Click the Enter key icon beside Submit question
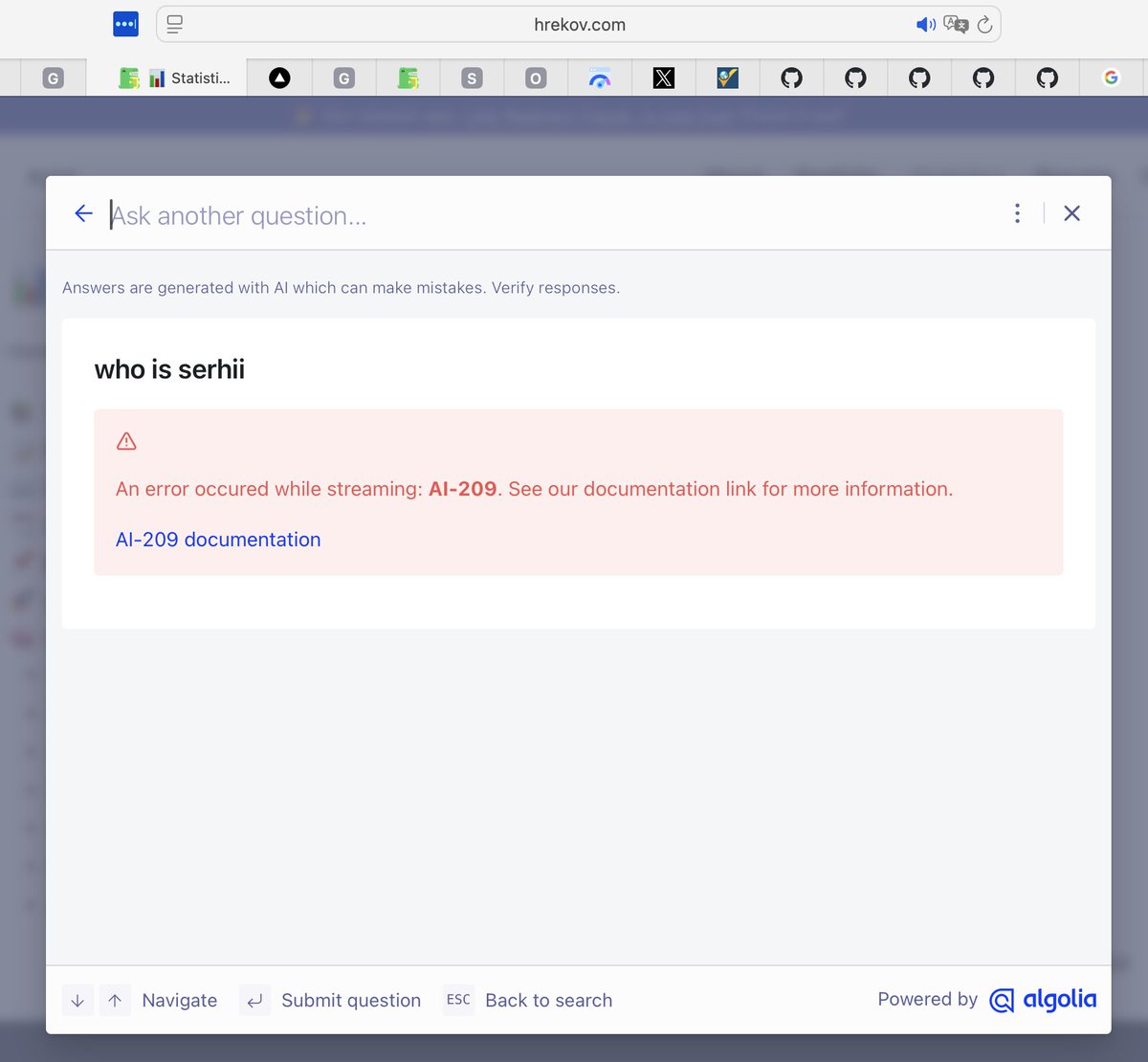Viewport: 1148px width, 1062px height. [x=254, y=1001]
